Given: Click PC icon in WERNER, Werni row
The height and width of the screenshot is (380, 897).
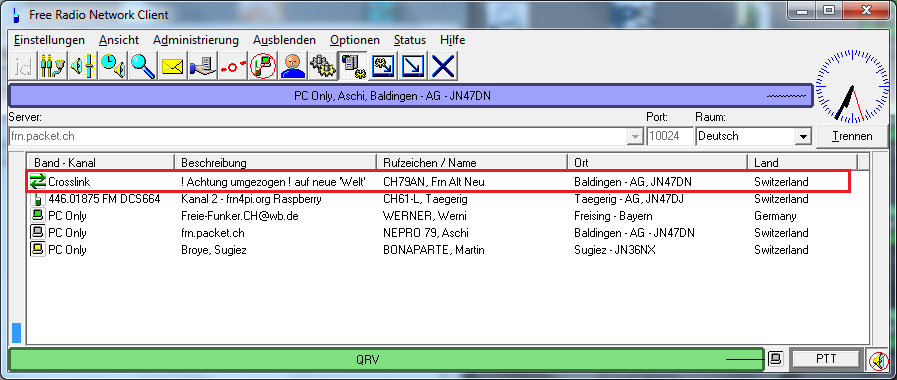Looking at the screenshot, I should (x=38, y=216).
